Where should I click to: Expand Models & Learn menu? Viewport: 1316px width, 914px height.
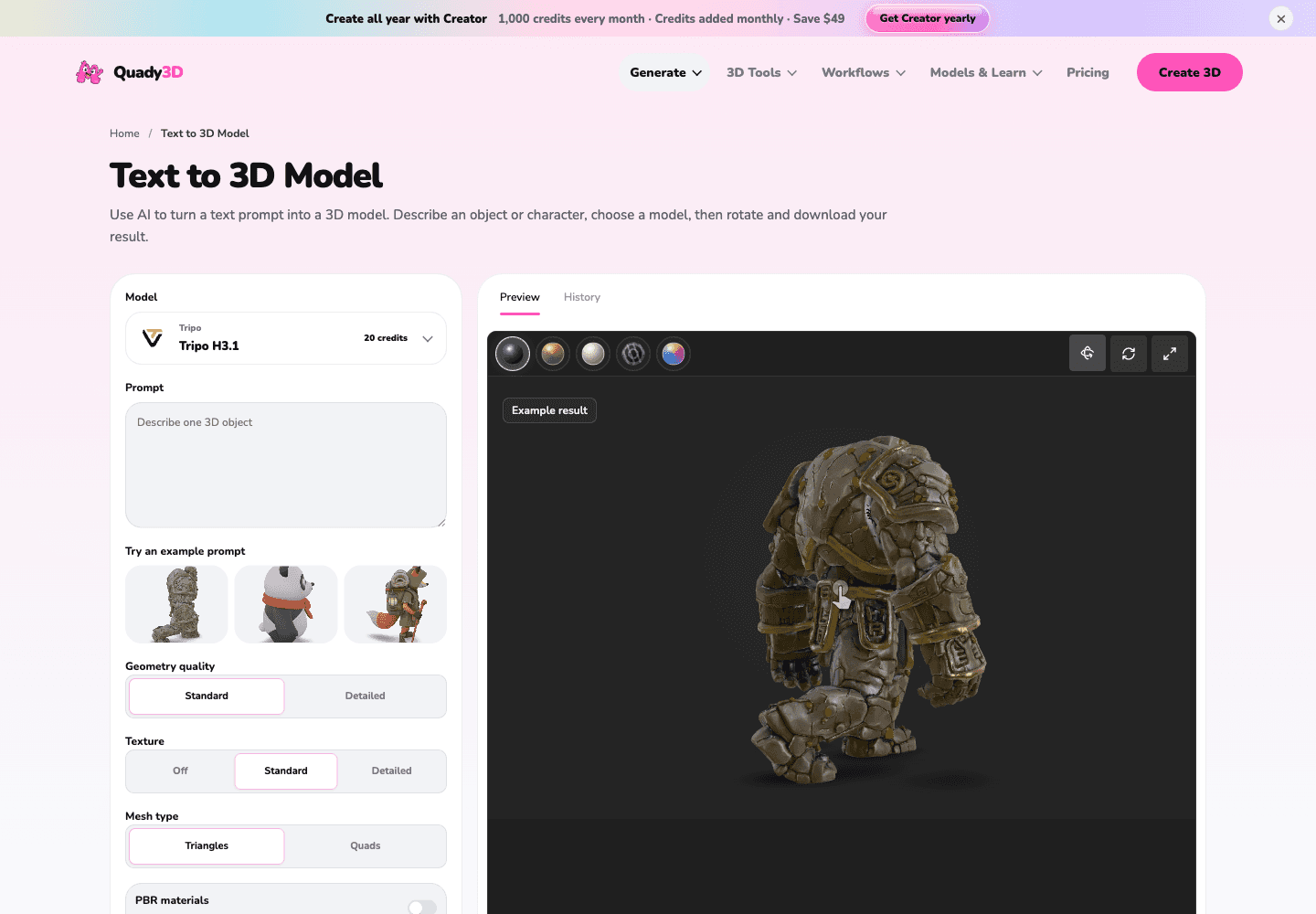(986, 72)
